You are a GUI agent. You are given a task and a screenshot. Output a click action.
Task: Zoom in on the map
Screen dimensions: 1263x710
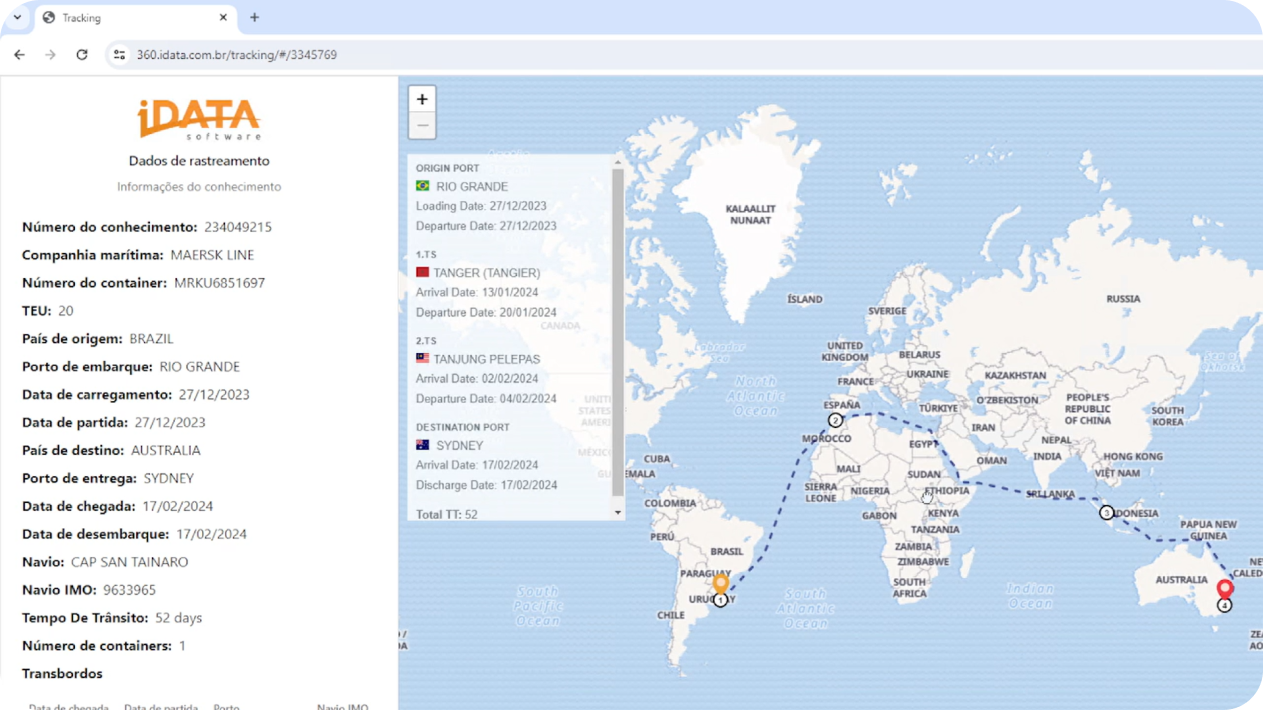pos(422,99)
